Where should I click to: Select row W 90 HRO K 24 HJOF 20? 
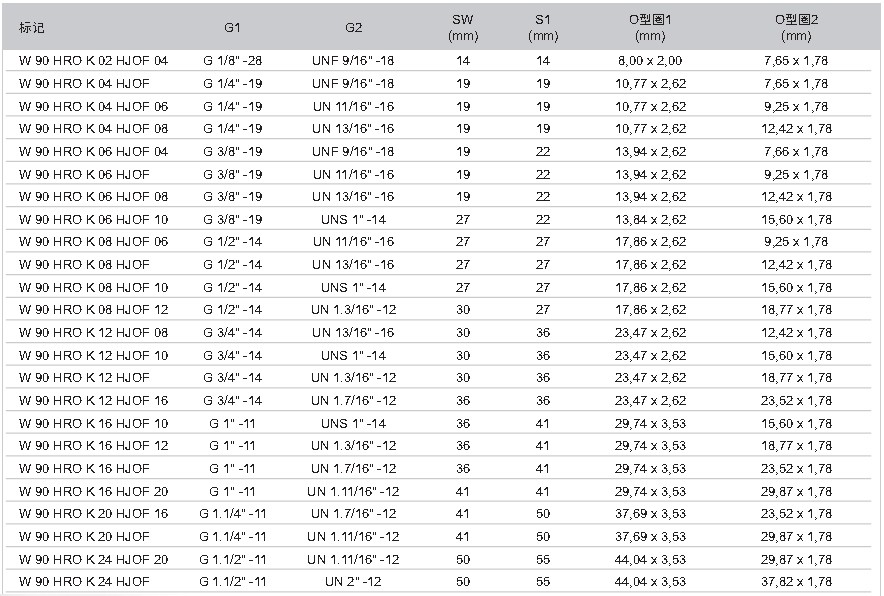pyautogui.click(x=94, y=559)
